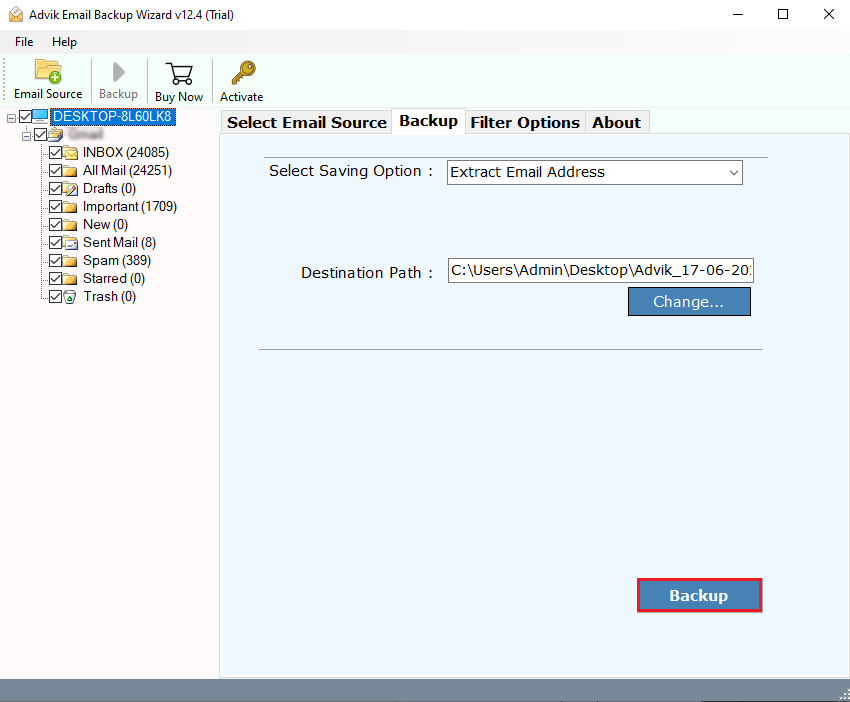Select Trash (0) folder label
The image size is (850, 702).
coord(110,297)
